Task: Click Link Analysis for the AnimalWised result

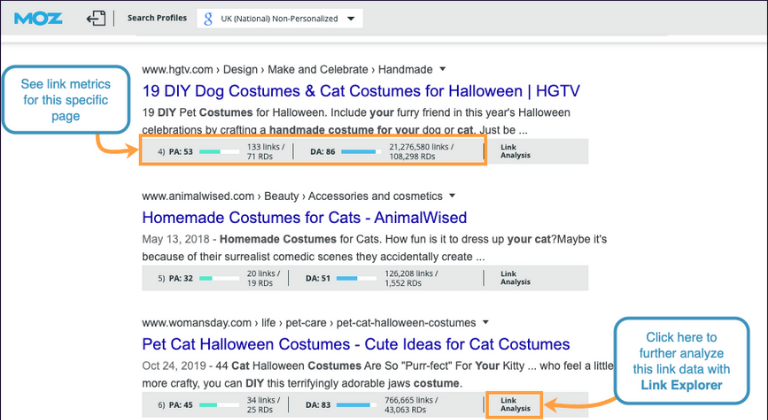Action: pos(515,278)
